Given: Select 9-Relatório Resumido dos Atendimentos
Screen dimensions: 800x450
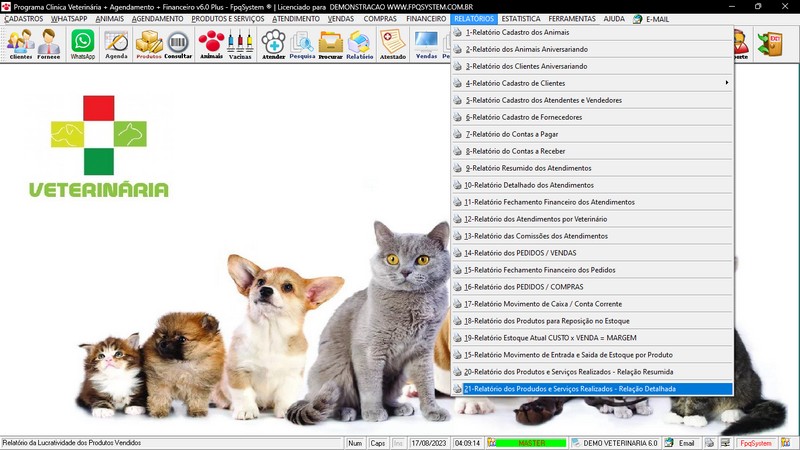Looking at the screenshot, I should [592, 168].
